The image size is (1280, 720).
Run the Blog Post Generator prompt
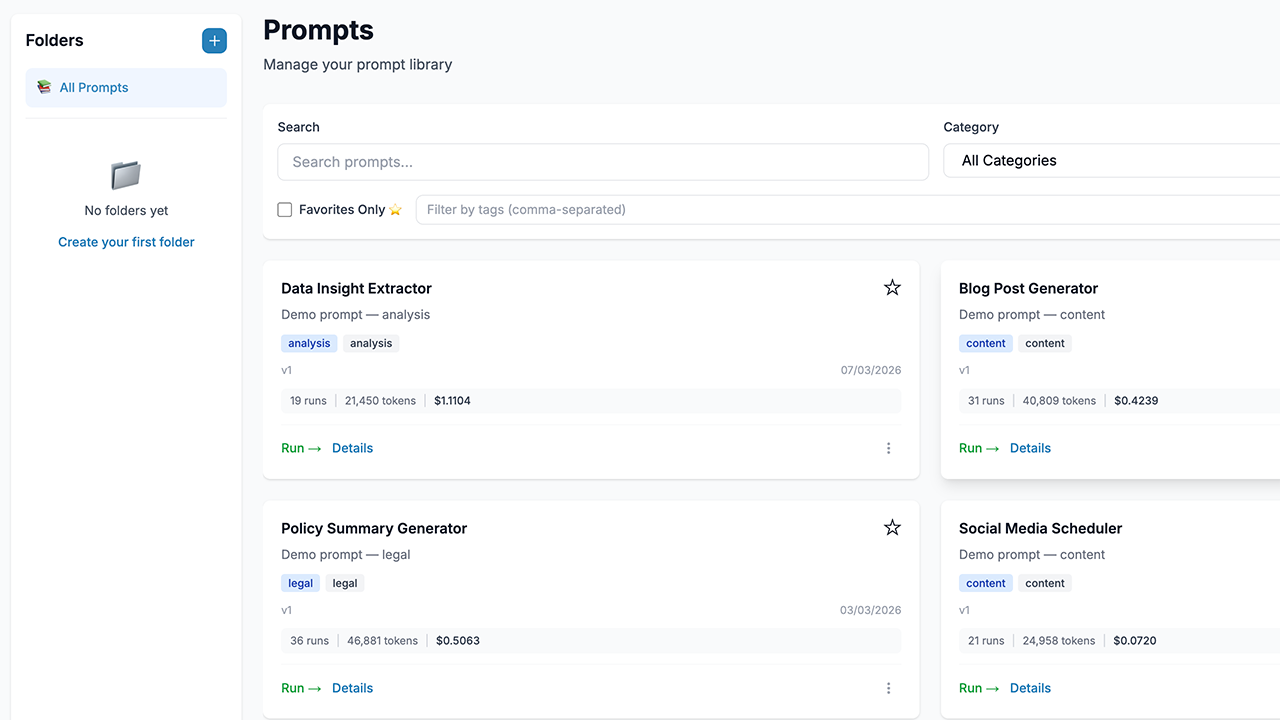coord(979,448)
